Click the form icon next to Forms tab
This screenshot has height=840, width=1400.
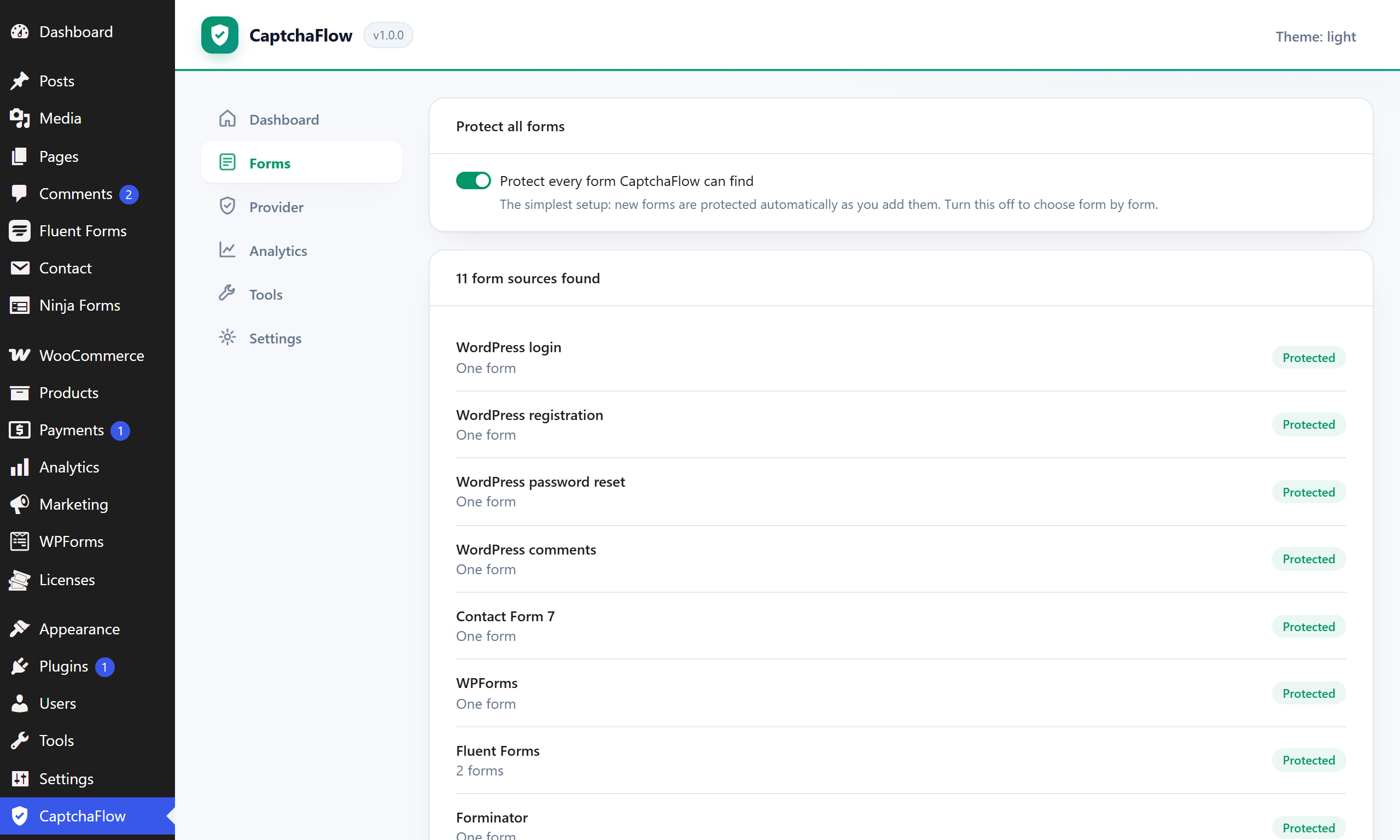(227, 162)
